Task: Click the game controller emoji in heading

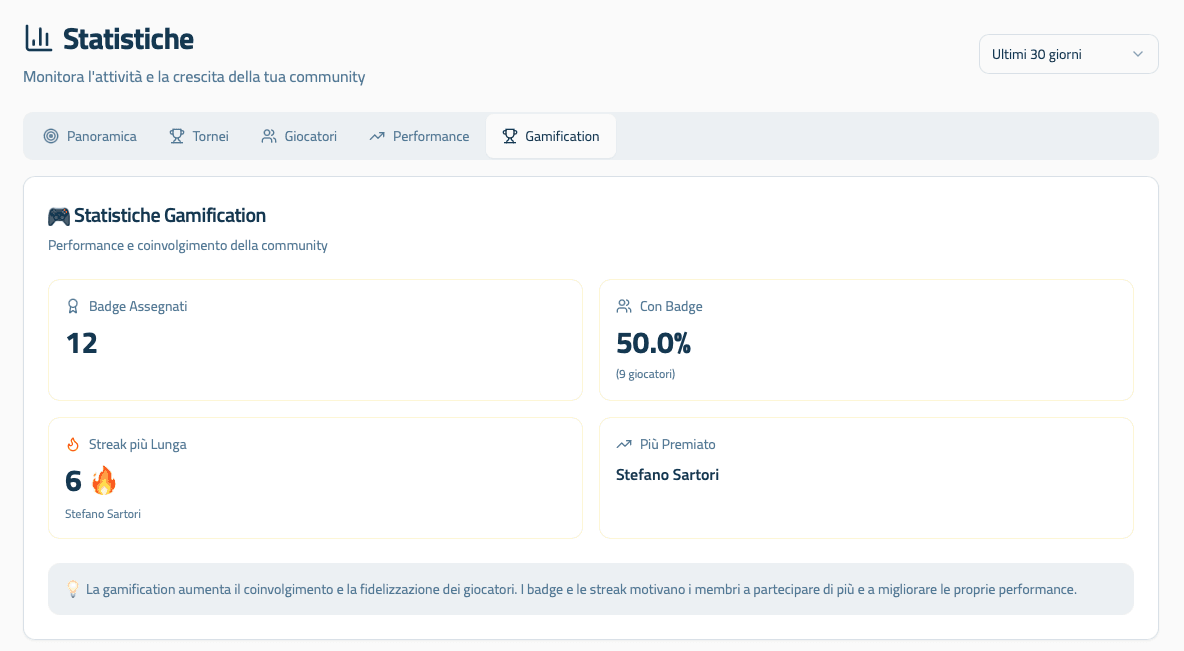Action: pyautogui.click(x=59, y=215)
